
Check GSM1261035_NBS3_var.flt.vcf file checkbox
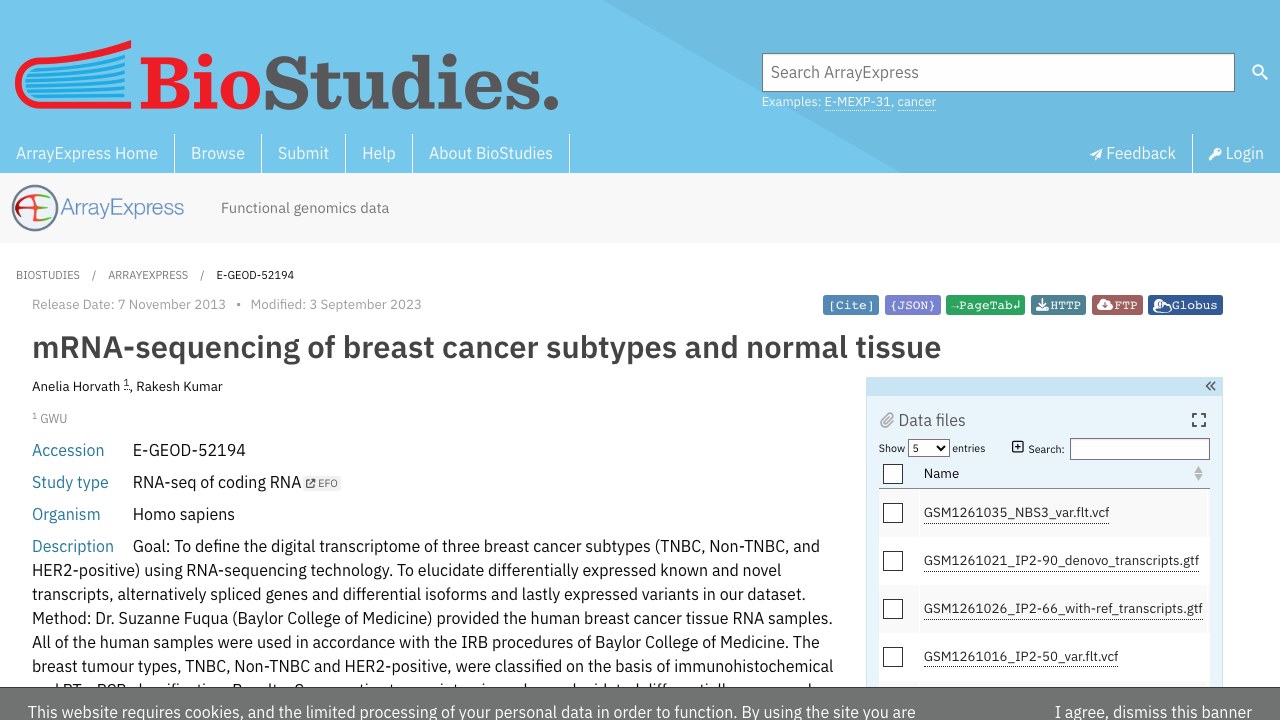click(893, 513)
